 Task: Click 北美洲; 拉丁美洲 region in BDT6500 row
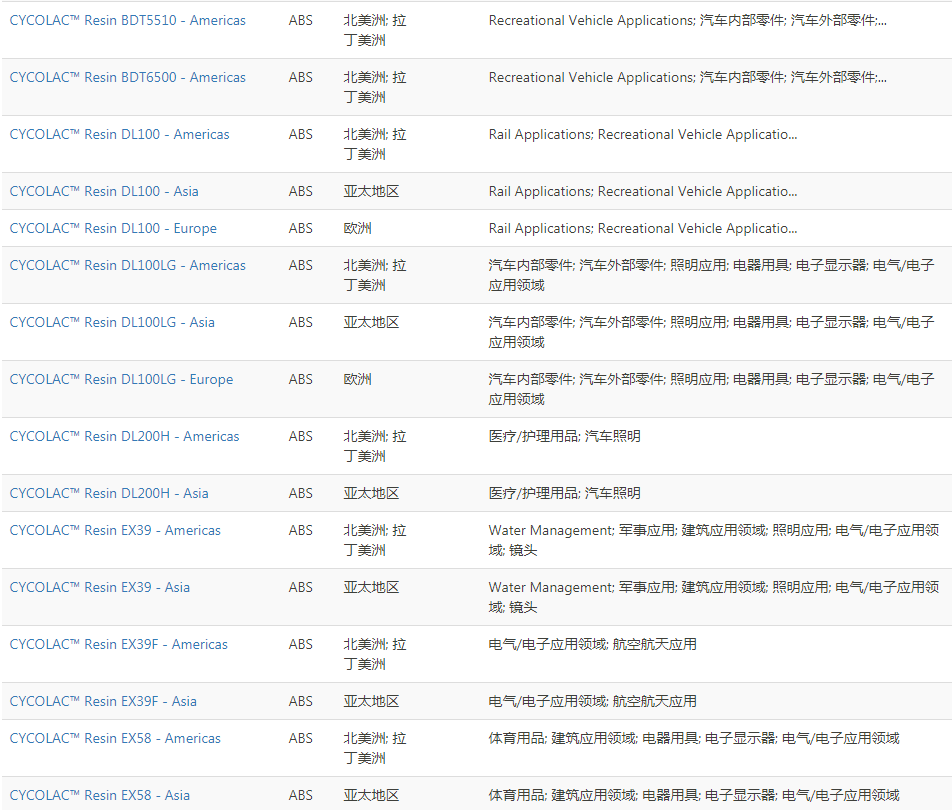(375, 87)
